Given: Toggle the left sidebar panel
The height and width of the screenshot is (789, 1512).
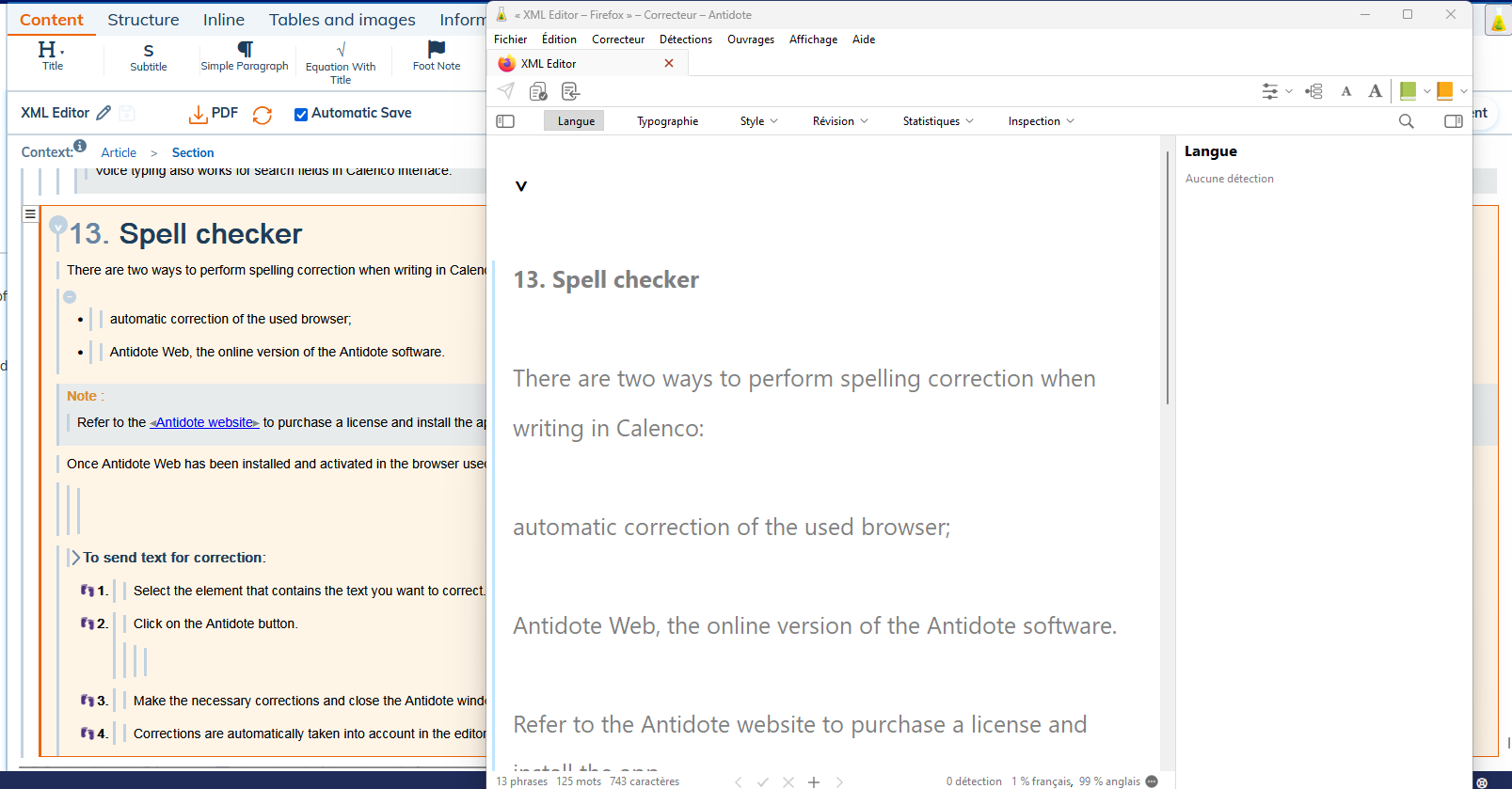Looking at the screenshot, I should [x=505, y=121].
